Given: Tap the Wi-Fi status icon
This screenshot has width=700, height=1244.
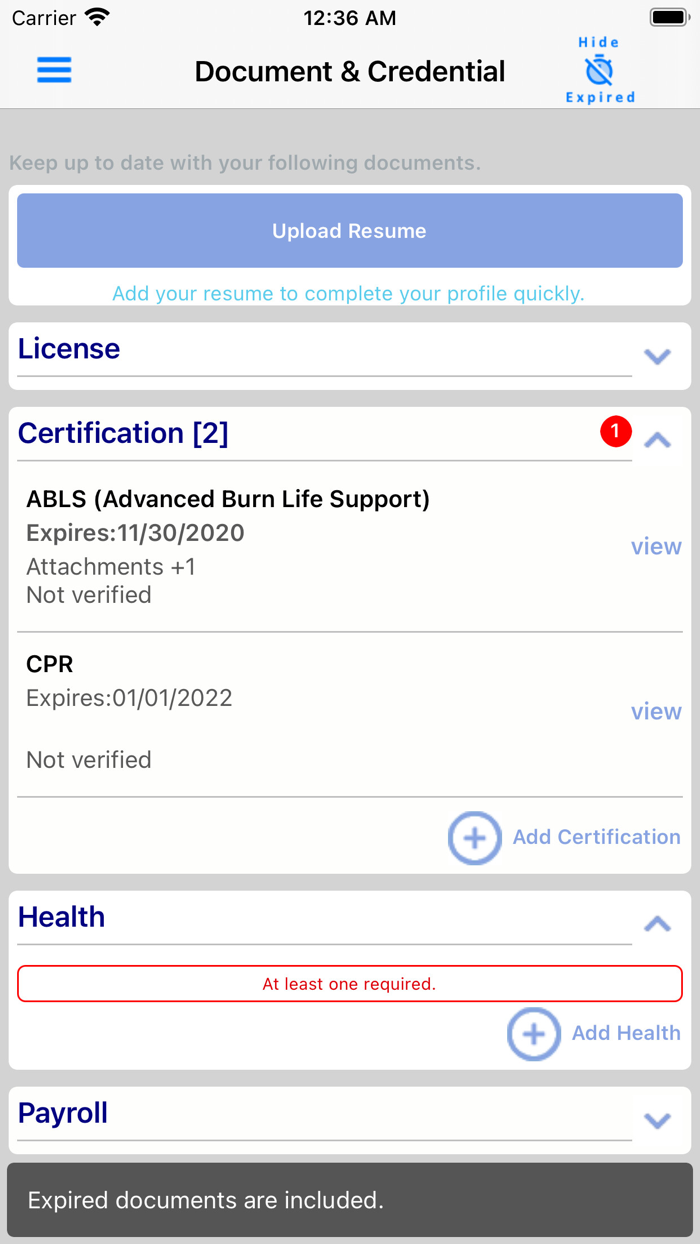Looking at the screenshot, I should pos(97,18).
